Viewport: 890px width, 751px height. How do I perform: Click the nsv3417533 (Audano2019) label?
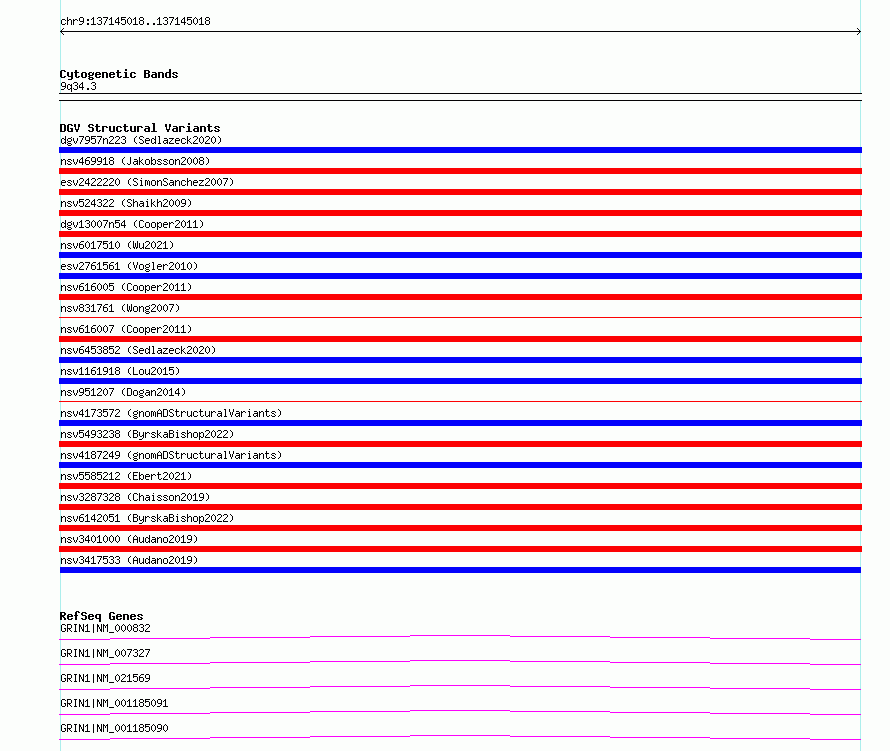129,560
